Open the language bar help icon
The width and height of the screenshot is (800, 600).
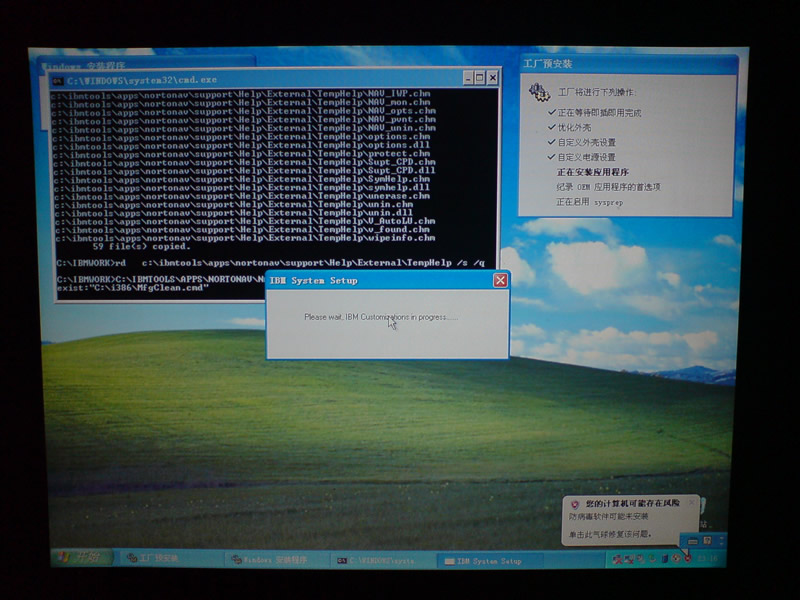pos(707,540)
